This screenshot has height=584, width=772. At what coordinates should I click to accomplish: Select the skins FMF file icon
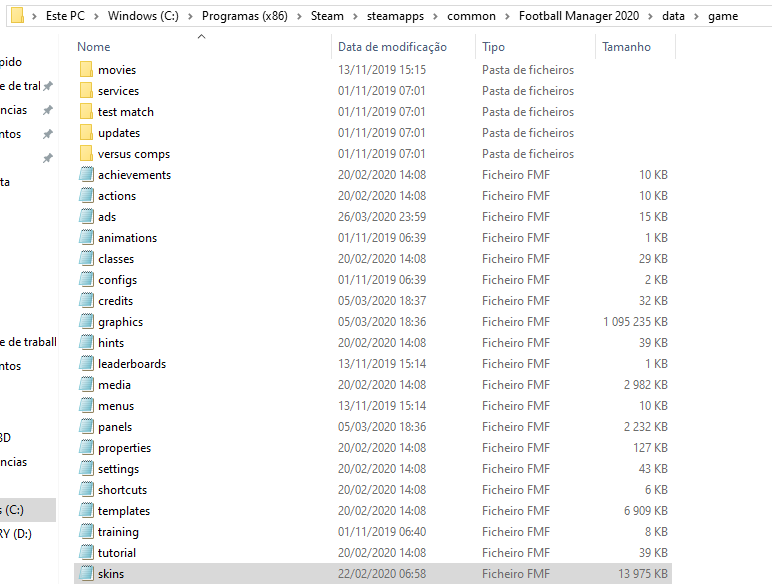tap(86, 574)
